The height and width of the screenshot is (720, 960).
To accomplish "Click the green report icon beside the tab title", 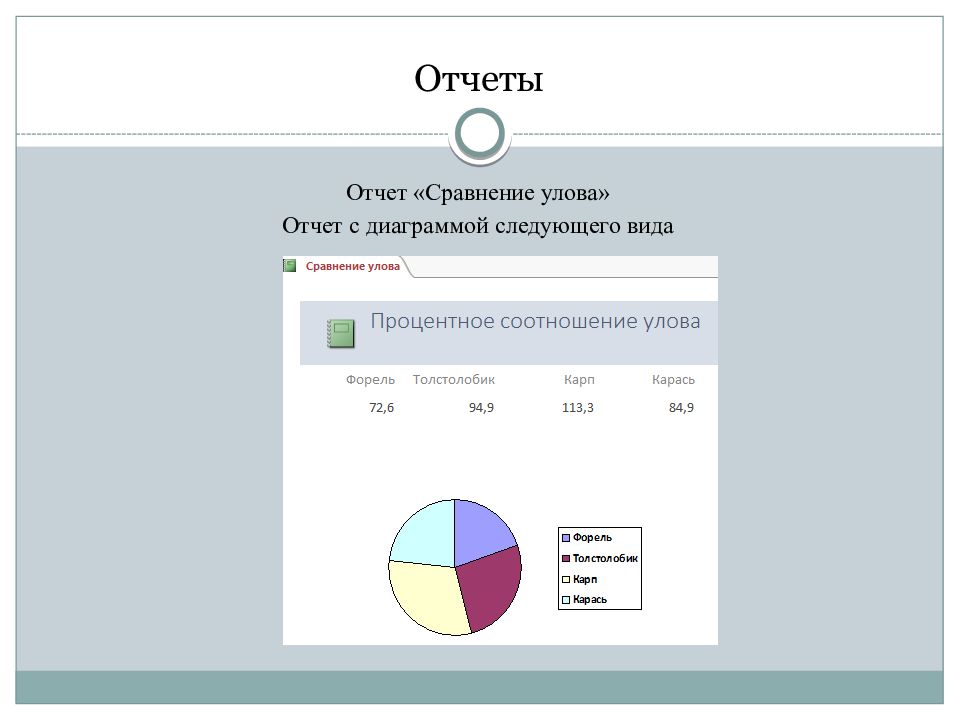I will point(290,266).
